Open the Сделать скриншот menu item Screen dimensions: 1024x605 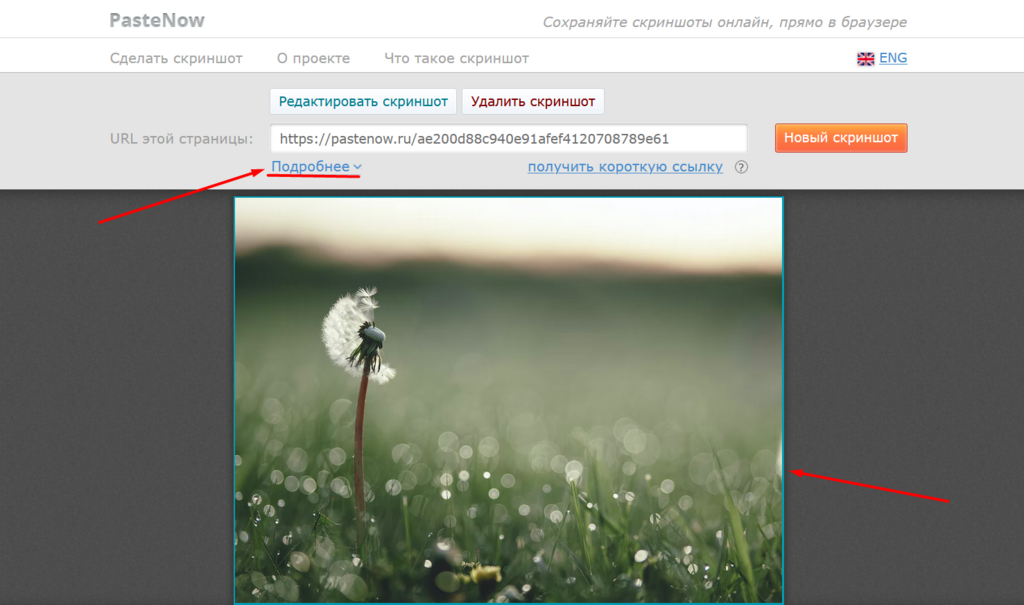[x=176, y=58]
